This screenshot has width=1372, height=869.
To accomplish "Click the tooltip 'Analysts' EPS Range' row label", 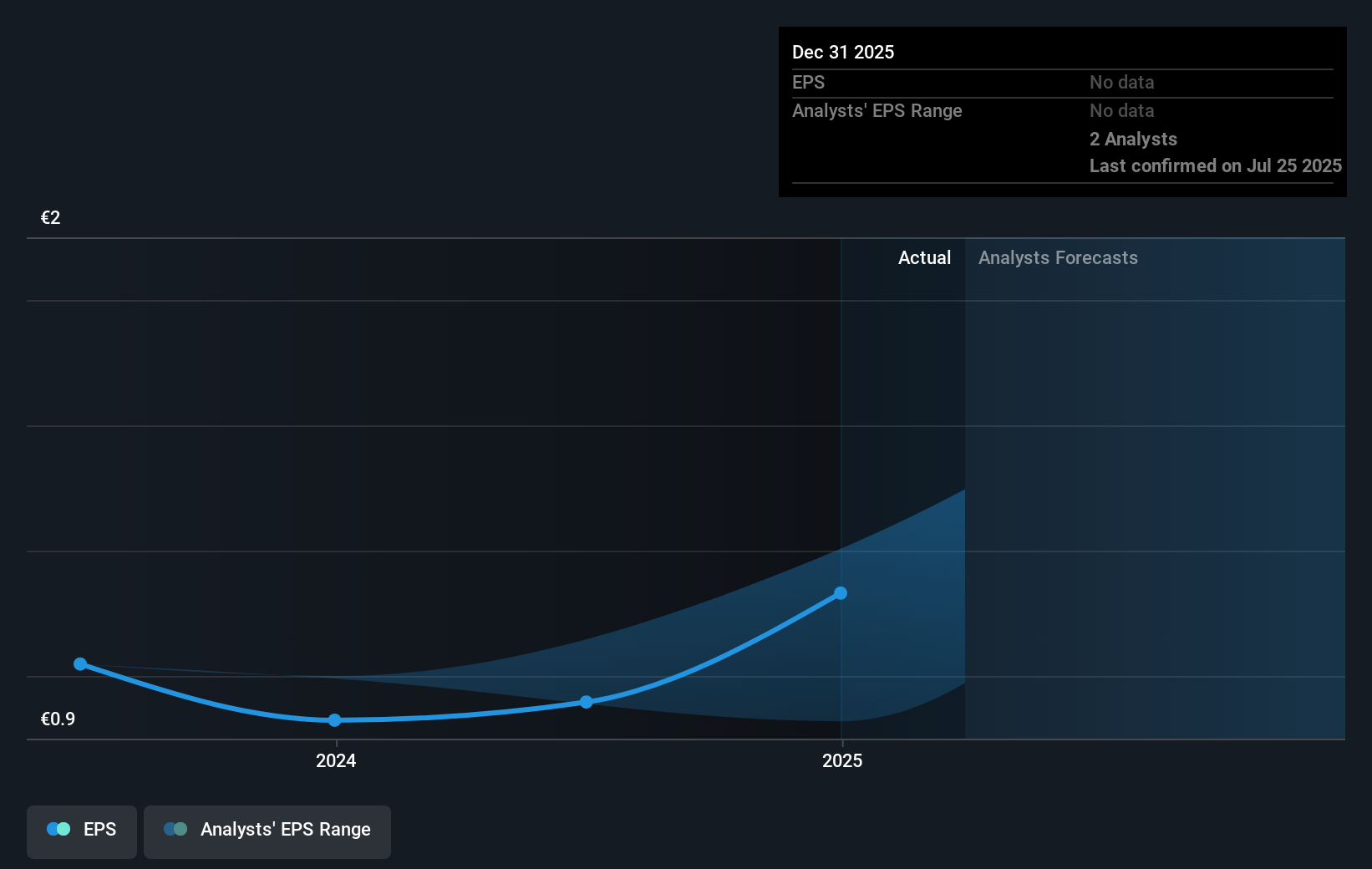I will [x=877, y=110].
